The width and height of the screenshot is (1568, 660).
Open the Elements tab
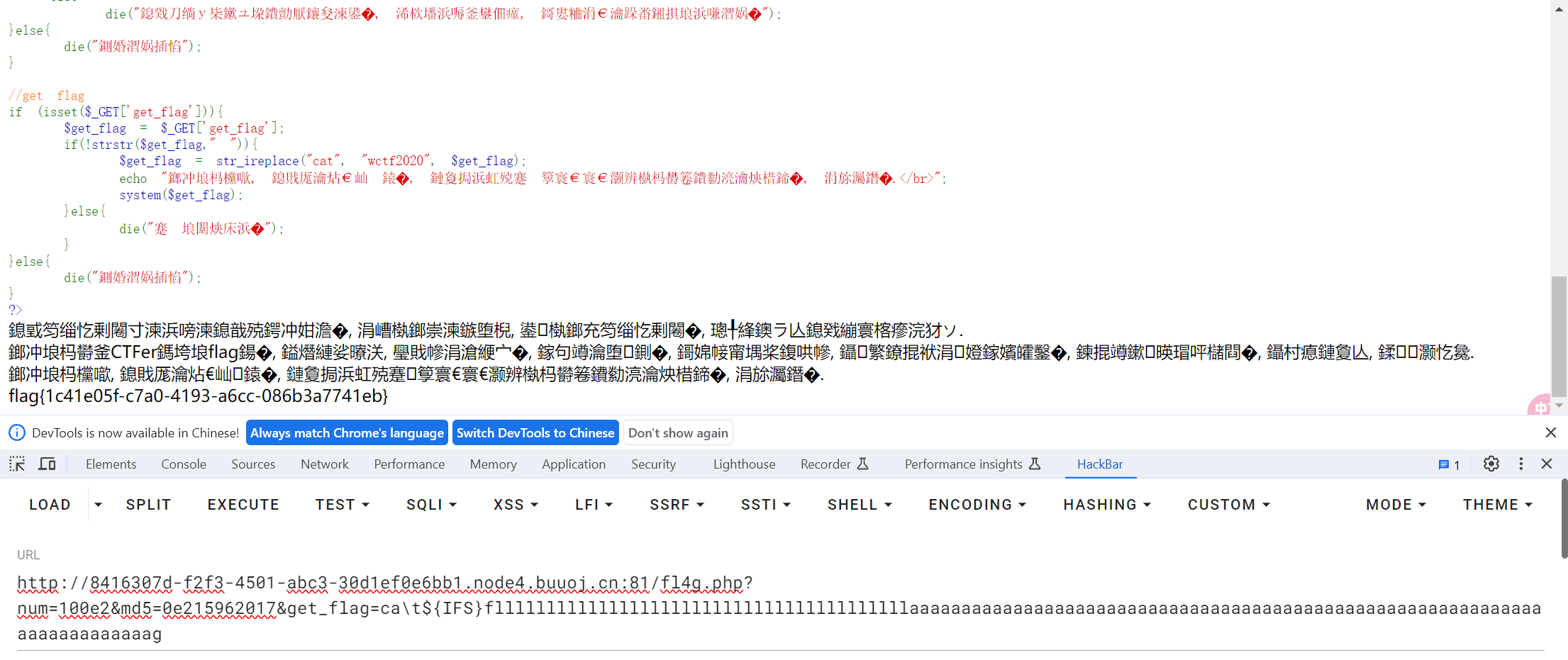tap(111, 464)
